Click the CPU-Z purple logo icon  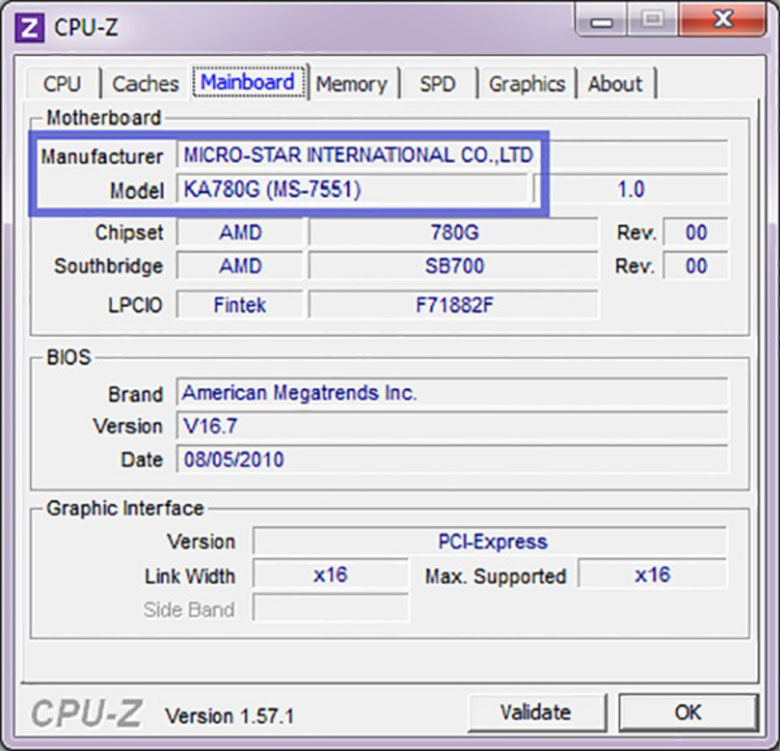29,27
